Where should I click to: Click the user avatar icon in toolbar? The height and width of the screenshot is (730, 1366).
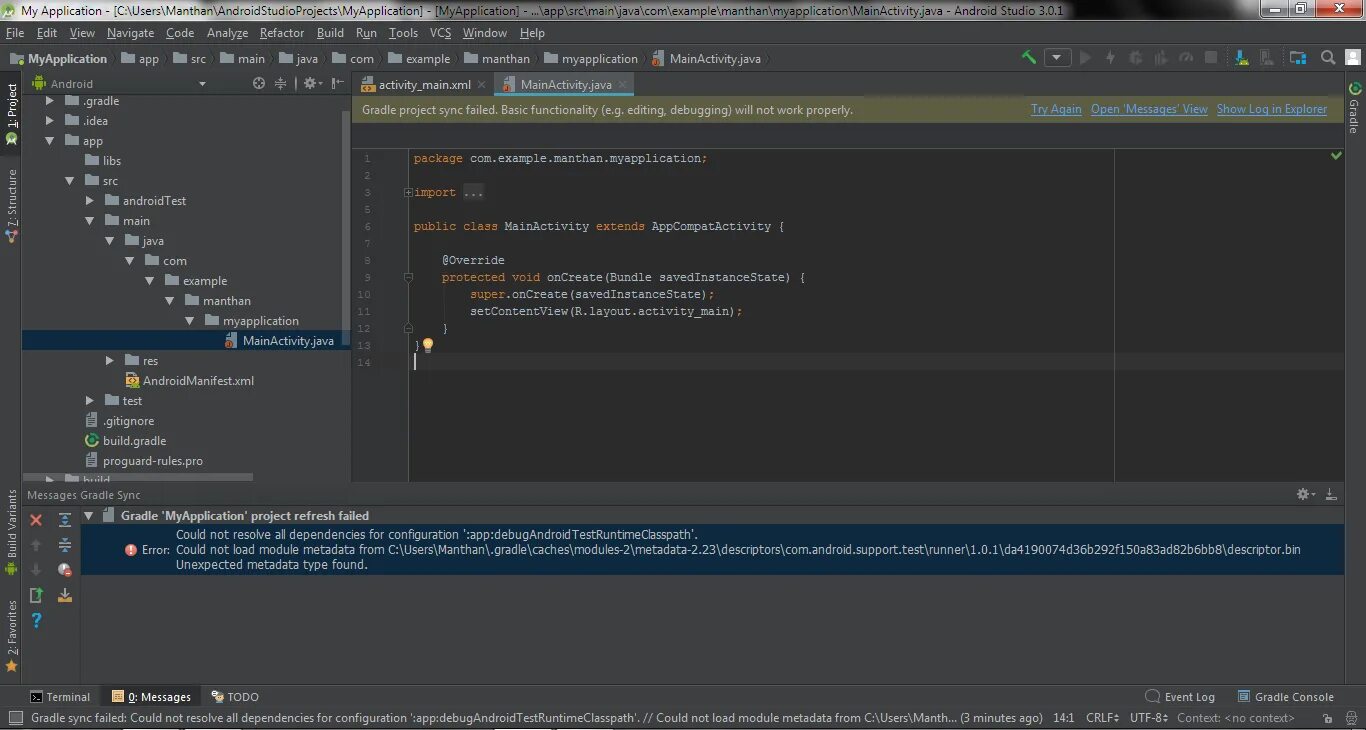tap(1354, 58)
